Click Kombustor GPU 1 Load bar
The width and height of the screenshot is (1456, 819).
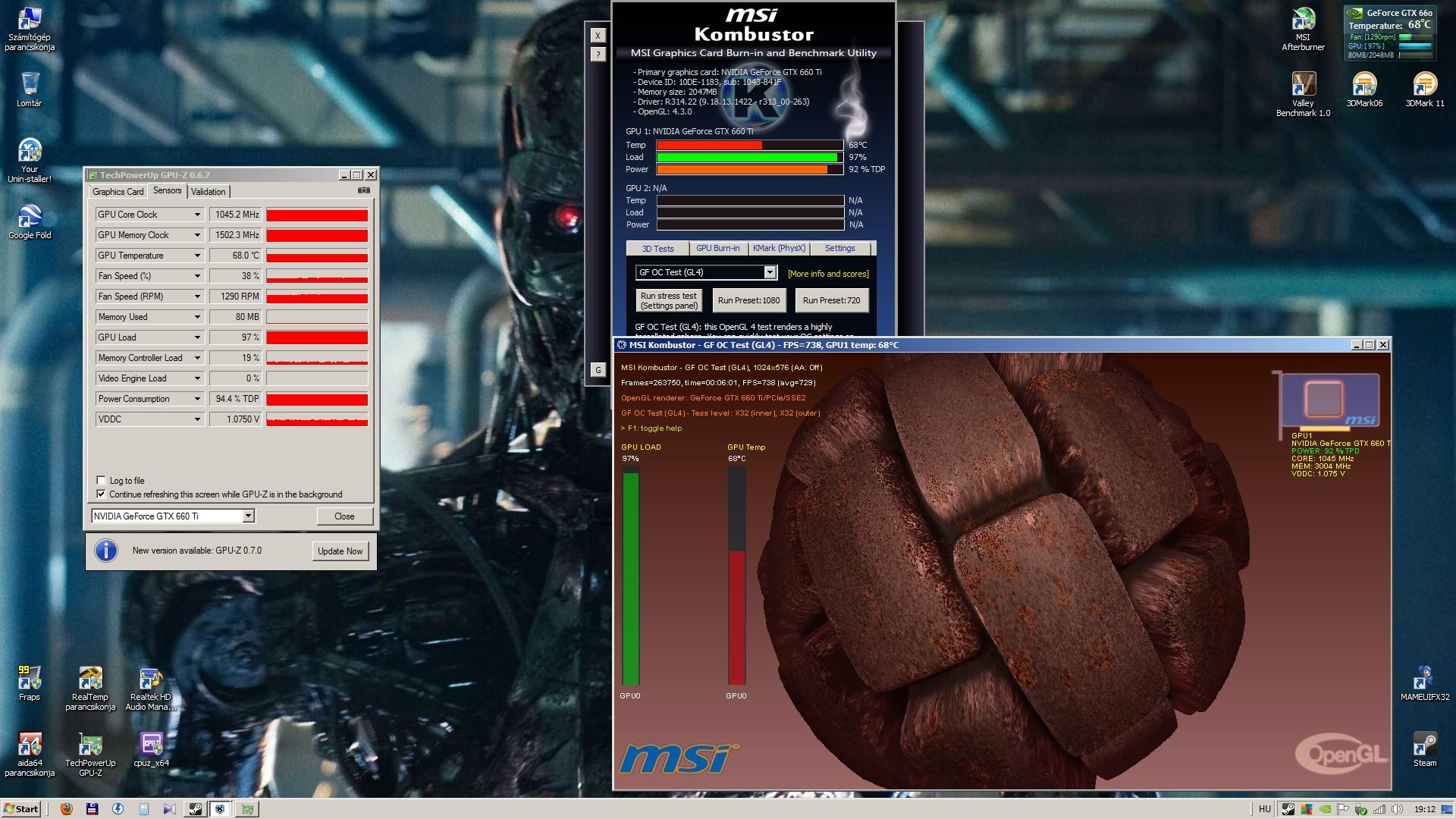[x=750, y=157]
